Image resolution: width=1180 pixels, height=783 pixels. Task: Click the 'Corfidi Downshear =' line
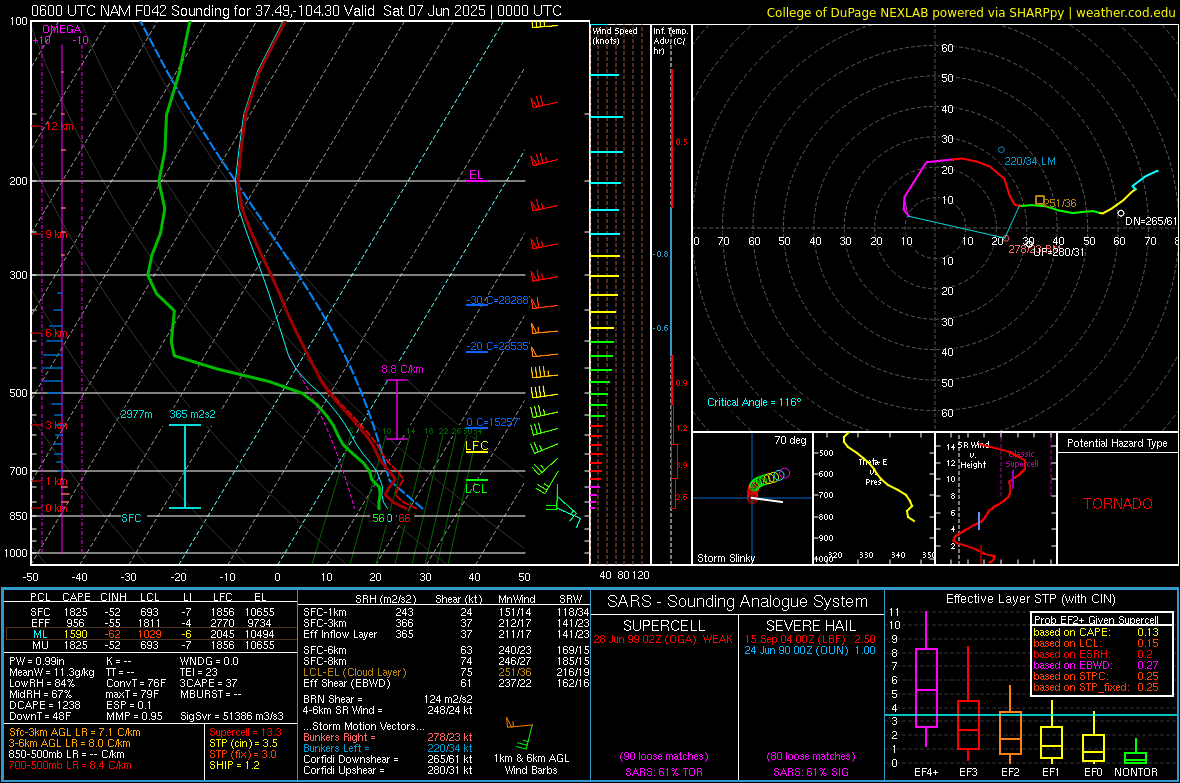click(388, 760)
